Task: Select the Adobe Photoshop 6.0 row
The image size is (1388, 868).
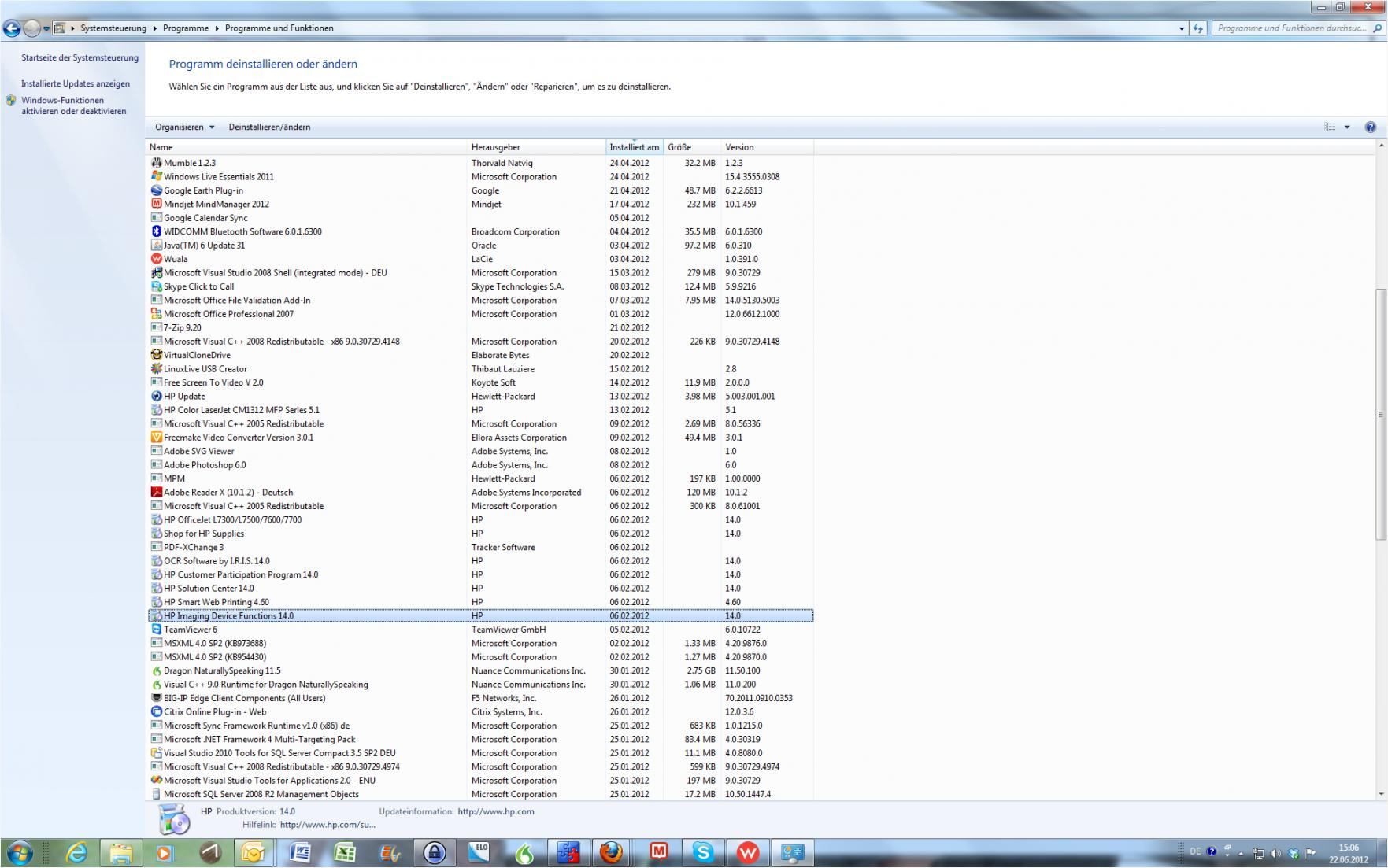Action: [x=480, y=465]
